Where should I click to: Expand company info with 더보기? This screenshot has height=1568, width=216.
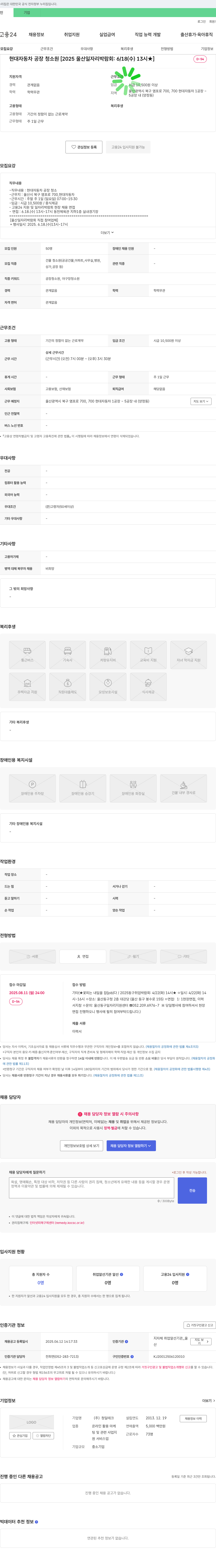[x=208, y=1401]
